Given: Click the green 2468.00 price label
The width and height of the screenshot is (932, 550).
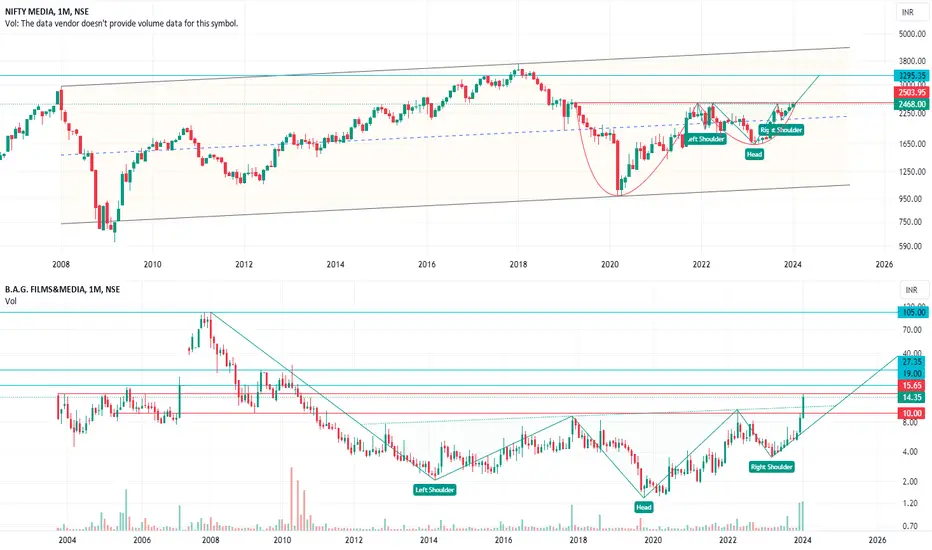Looking at the screenshot, I should 912,104.
